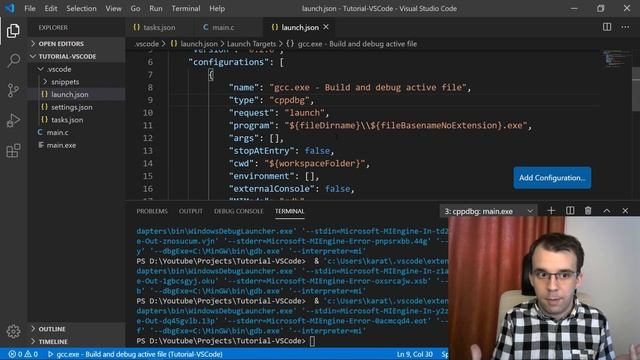Split the terminal pane
This screenshot has height=360, width=640.
570,211
